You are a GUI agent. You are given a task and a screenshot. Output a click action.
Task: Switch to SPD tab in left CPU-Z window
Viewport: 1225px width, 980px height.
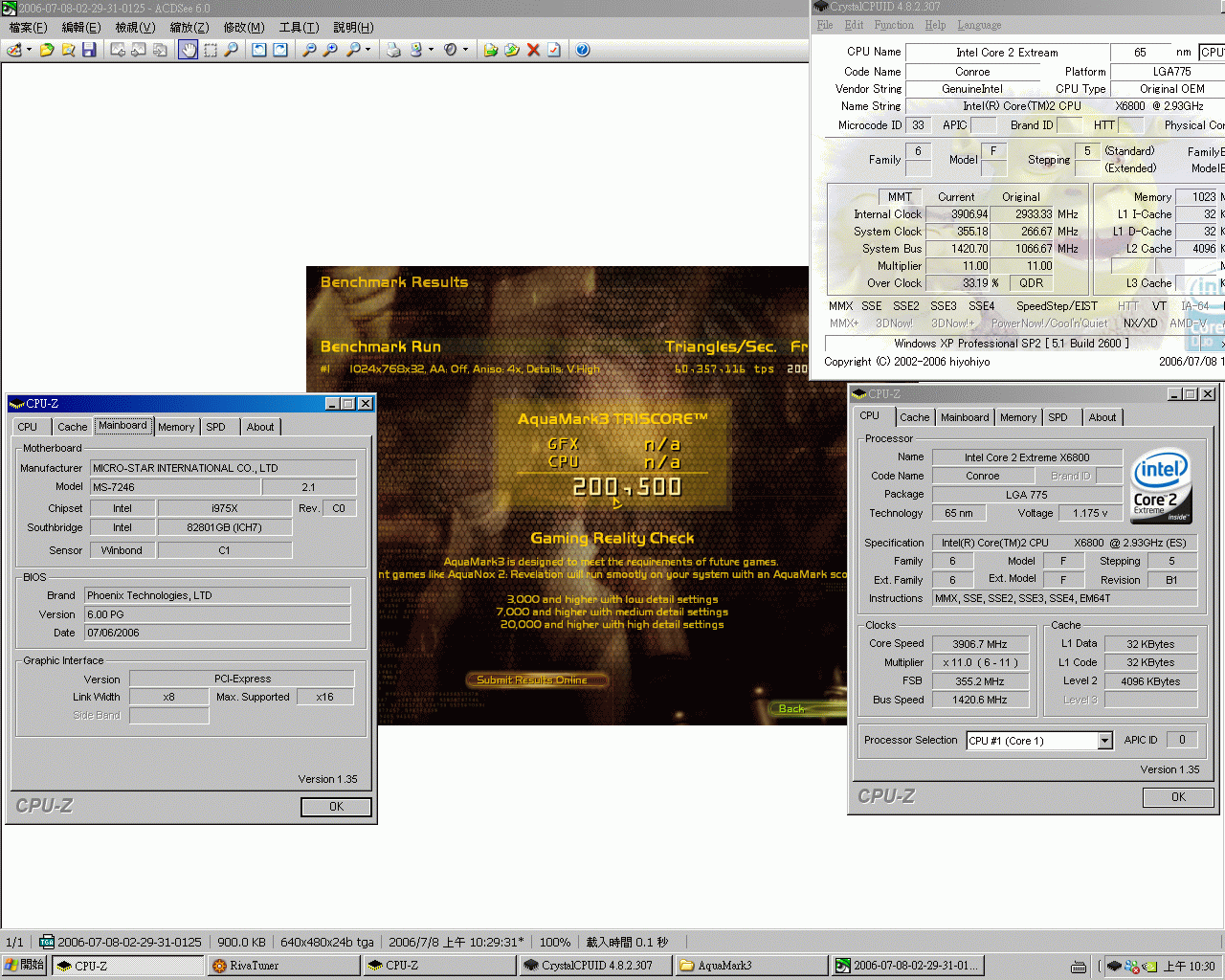click(216, 427)
